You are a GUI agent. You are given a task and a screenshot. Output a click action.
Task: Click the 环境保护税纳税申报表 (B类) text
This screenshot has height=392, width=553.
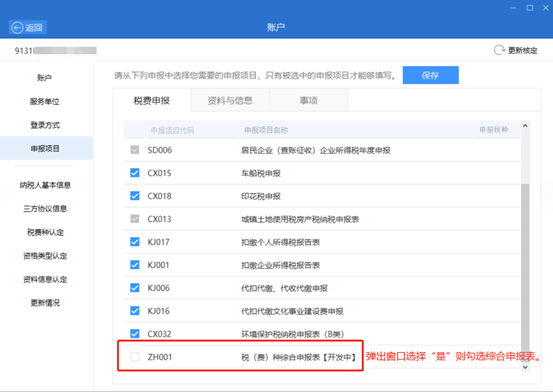(x=292, y=334)
